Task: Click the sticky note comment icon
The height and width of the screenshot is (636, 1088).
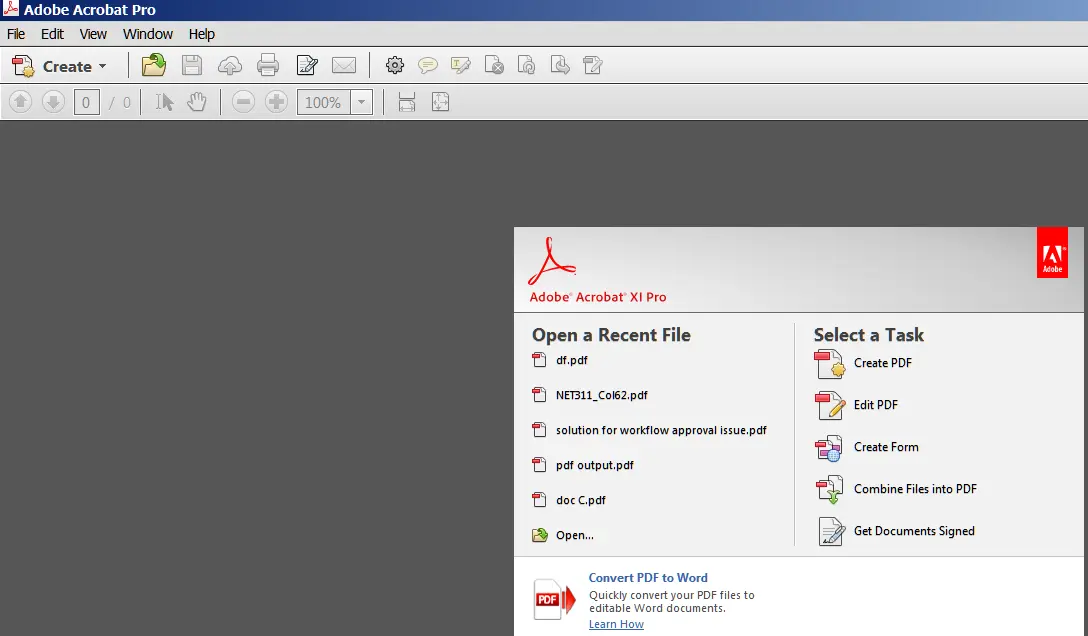Action: 427,66
